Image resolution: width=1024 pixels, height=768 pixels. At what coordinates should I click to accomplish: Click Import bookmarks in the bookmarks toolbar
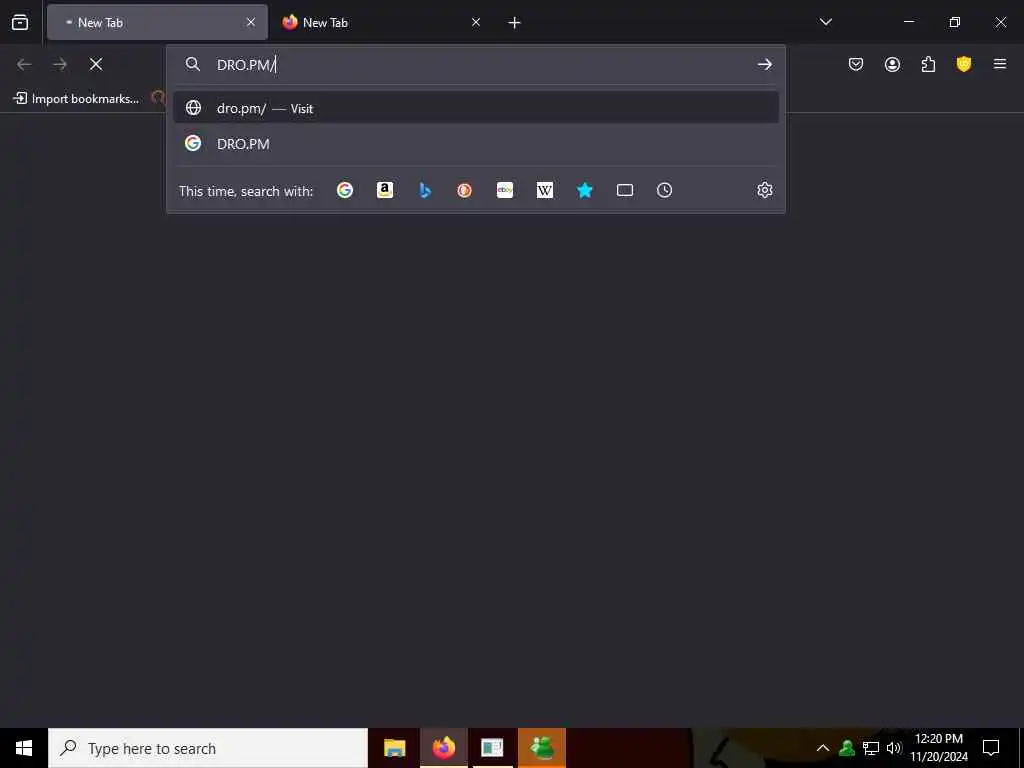(x=77, y=99)
